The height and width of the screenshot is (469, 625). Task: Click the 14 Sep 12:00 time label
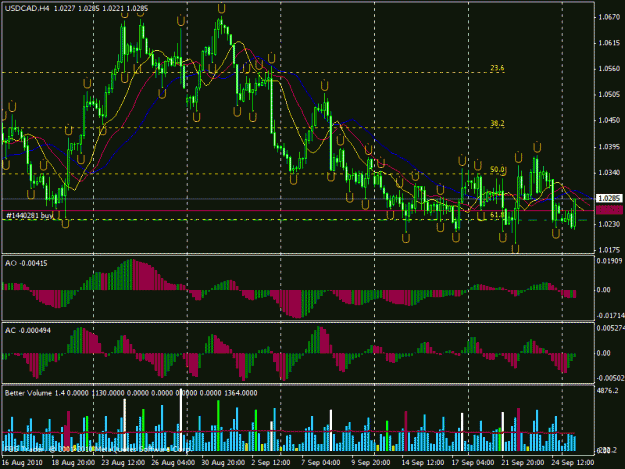pyautogui.click(x=423, y=463)
